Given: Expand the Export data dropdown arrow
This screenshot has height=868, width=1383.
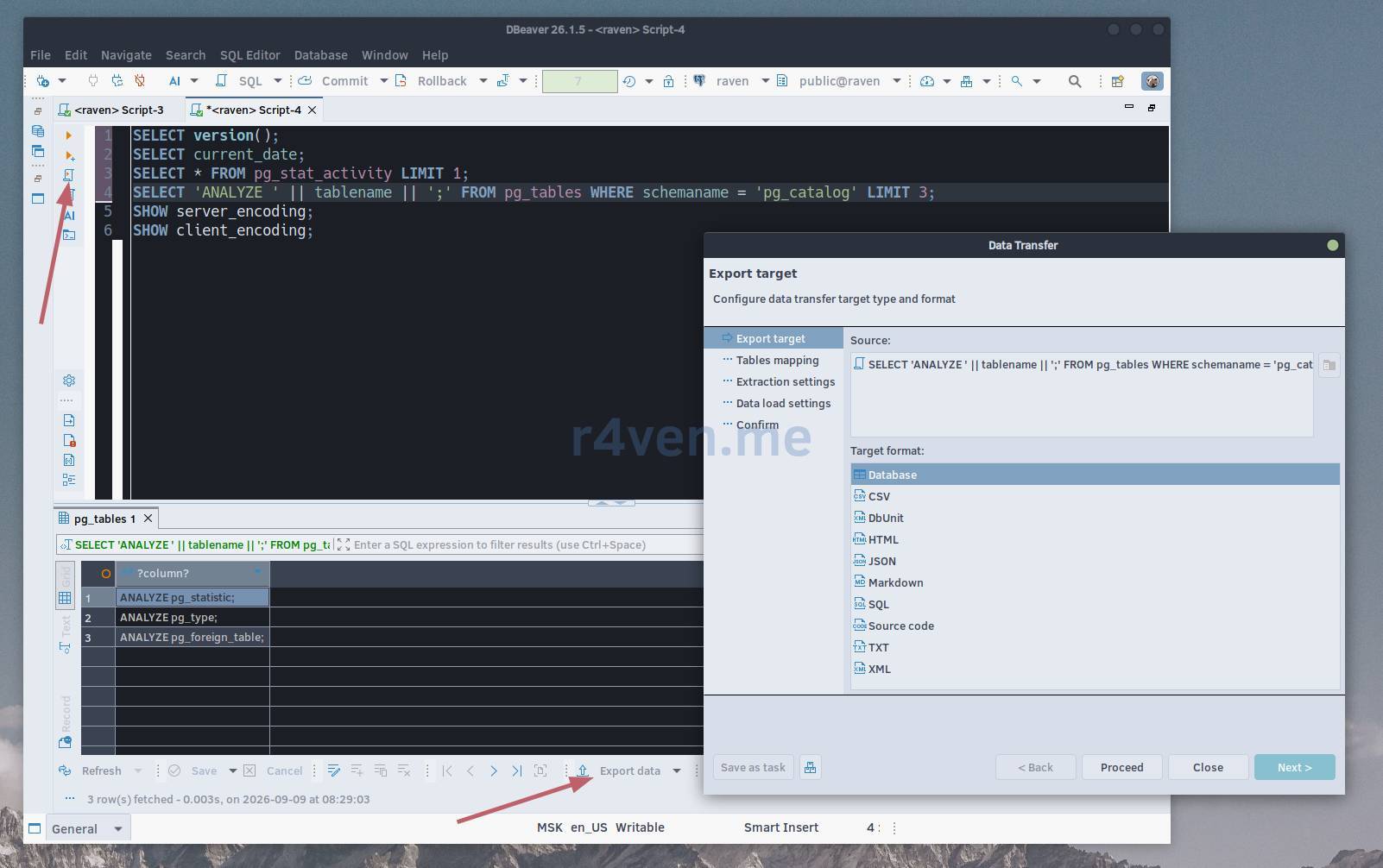Looking at the screenshot, I should pyautogui.click(x=676, y=771).
